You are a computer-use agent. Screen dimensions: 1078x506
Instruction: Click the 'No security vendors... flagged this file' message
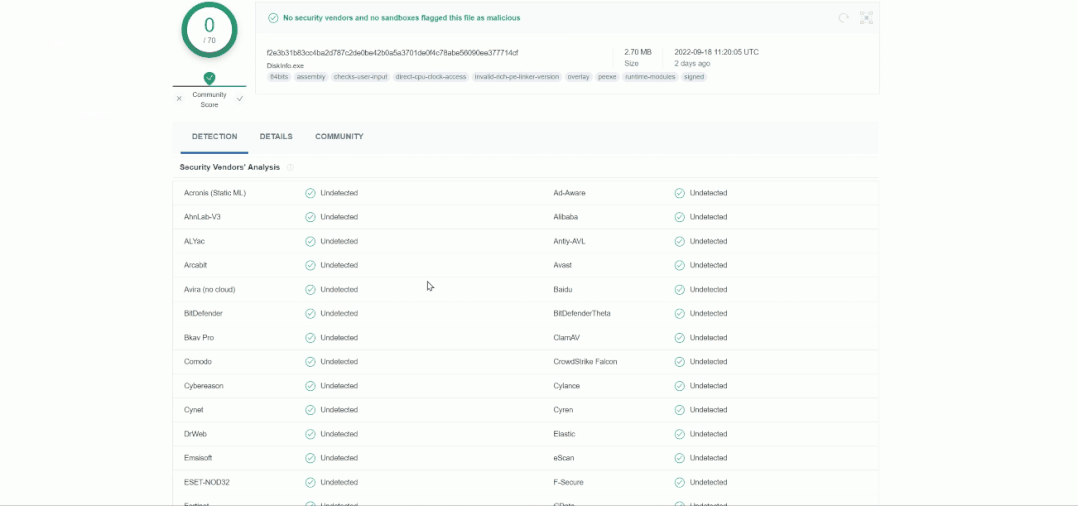point(402,18)
